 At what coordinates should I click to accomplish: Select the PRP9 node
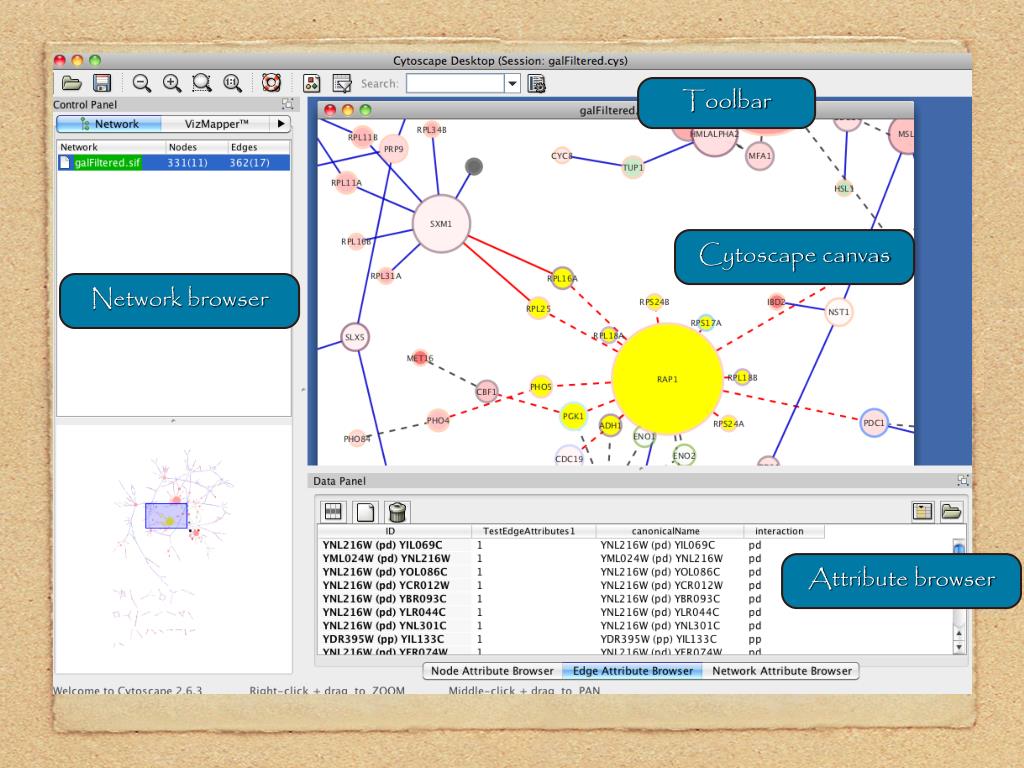pos(393,149)
